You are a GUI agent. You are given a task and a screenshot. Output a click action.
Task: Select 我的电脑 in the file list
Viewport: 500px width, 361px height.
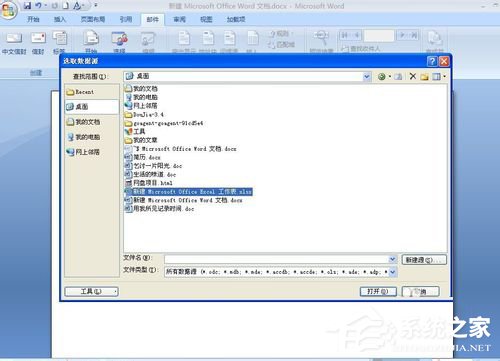click(x=141, y=97)
